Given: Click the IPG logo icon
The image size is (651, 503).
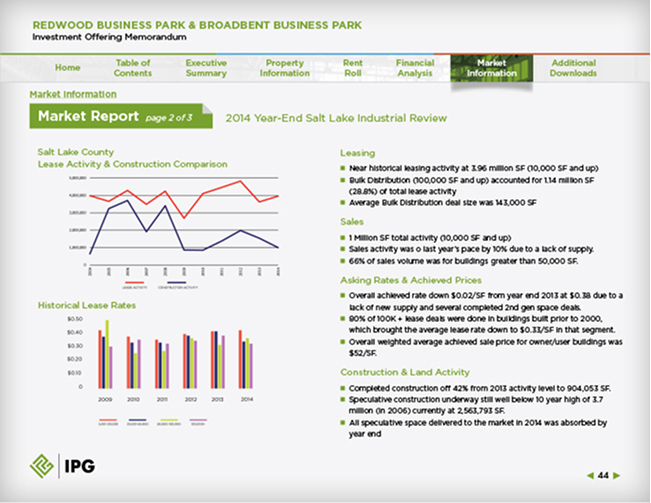Looking at the screenshot, I should [42, 466].
